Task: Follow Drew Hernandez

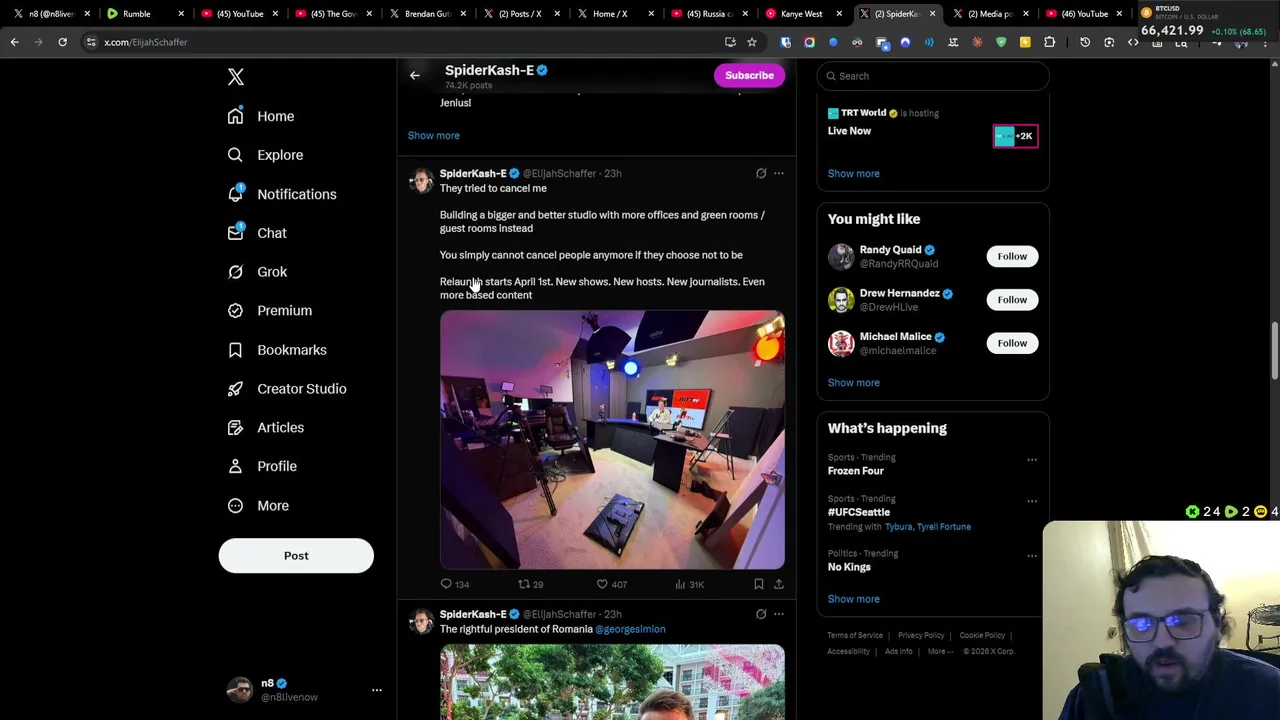Action: tap(1012, 300)
